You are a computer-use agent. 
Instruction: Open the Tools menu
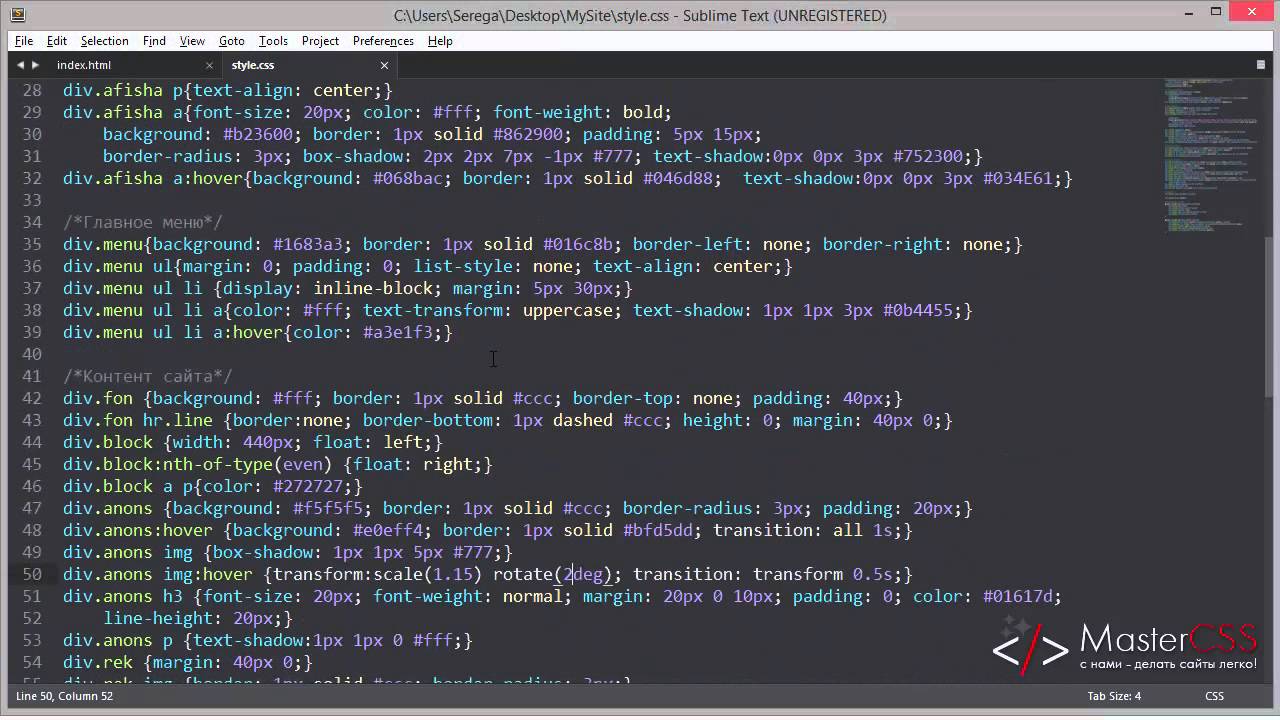(x=273, y=41)
